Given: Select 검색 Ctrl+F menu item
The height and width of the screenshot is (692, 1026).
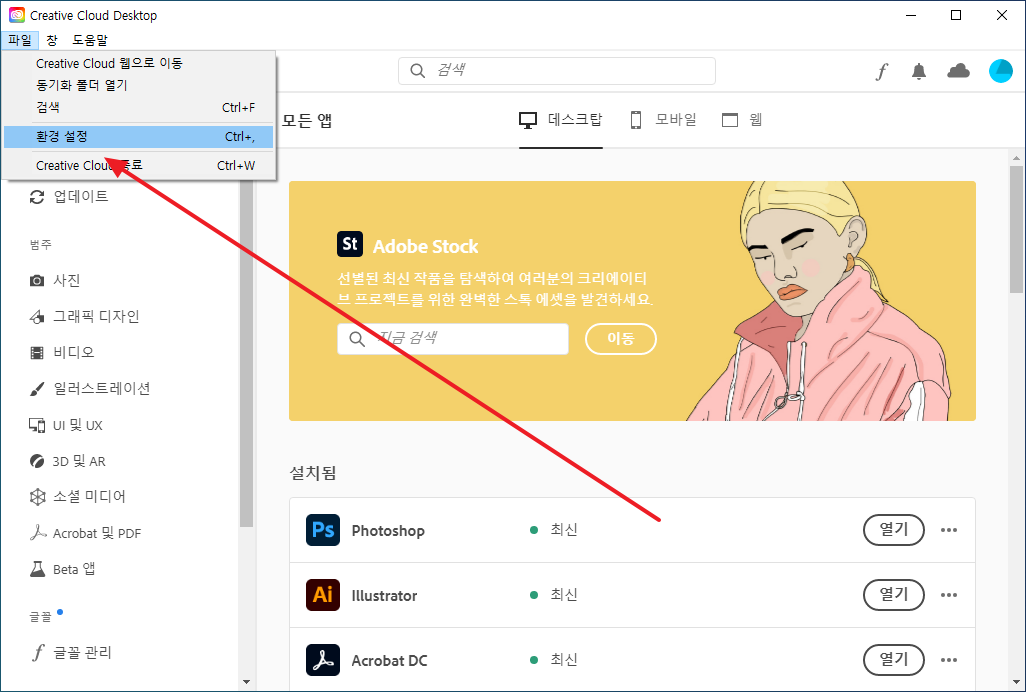Looking at the screenshot, I should pos(138,107).
